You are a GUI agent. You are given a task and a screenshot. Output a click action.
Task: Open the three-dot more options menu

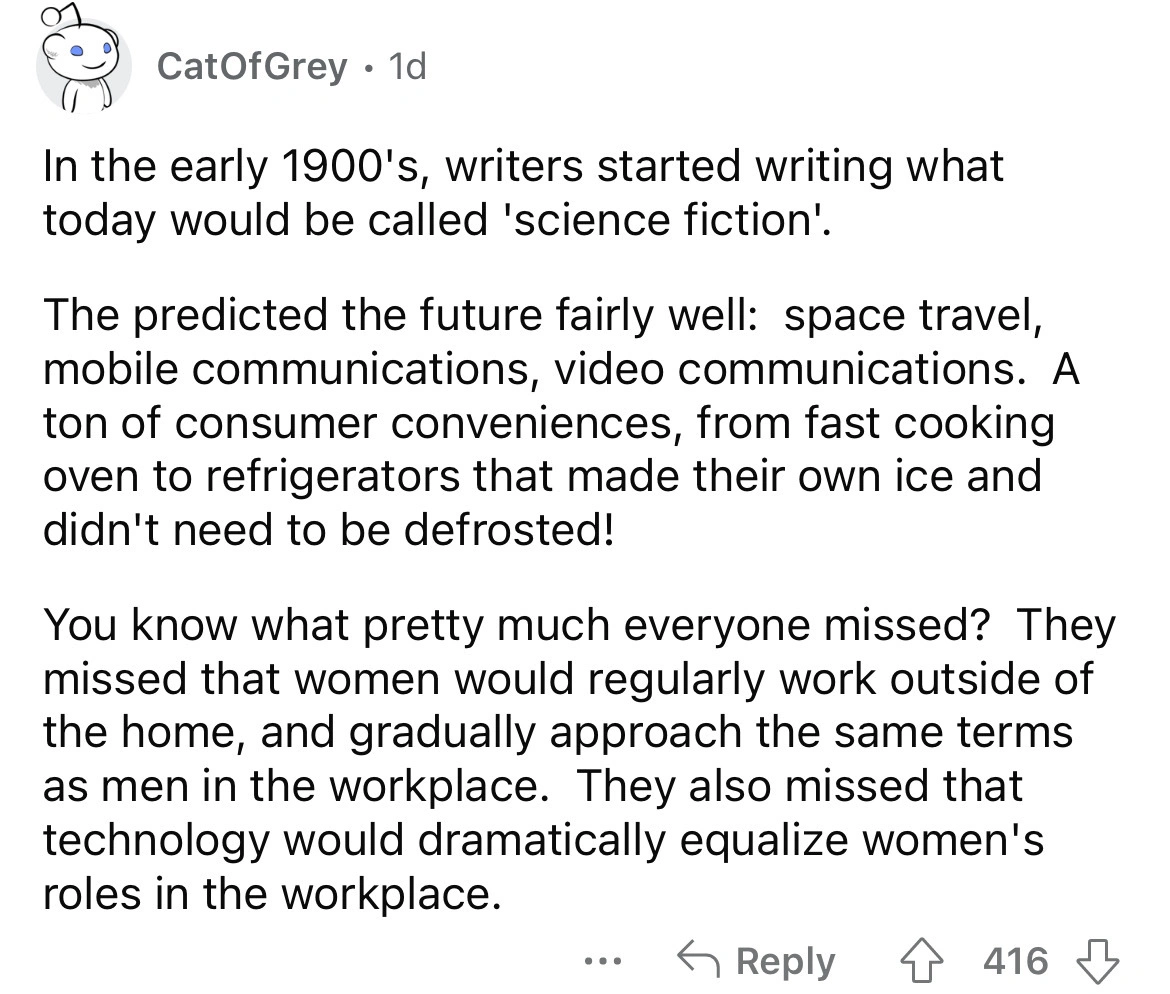(x=606, y=963)
